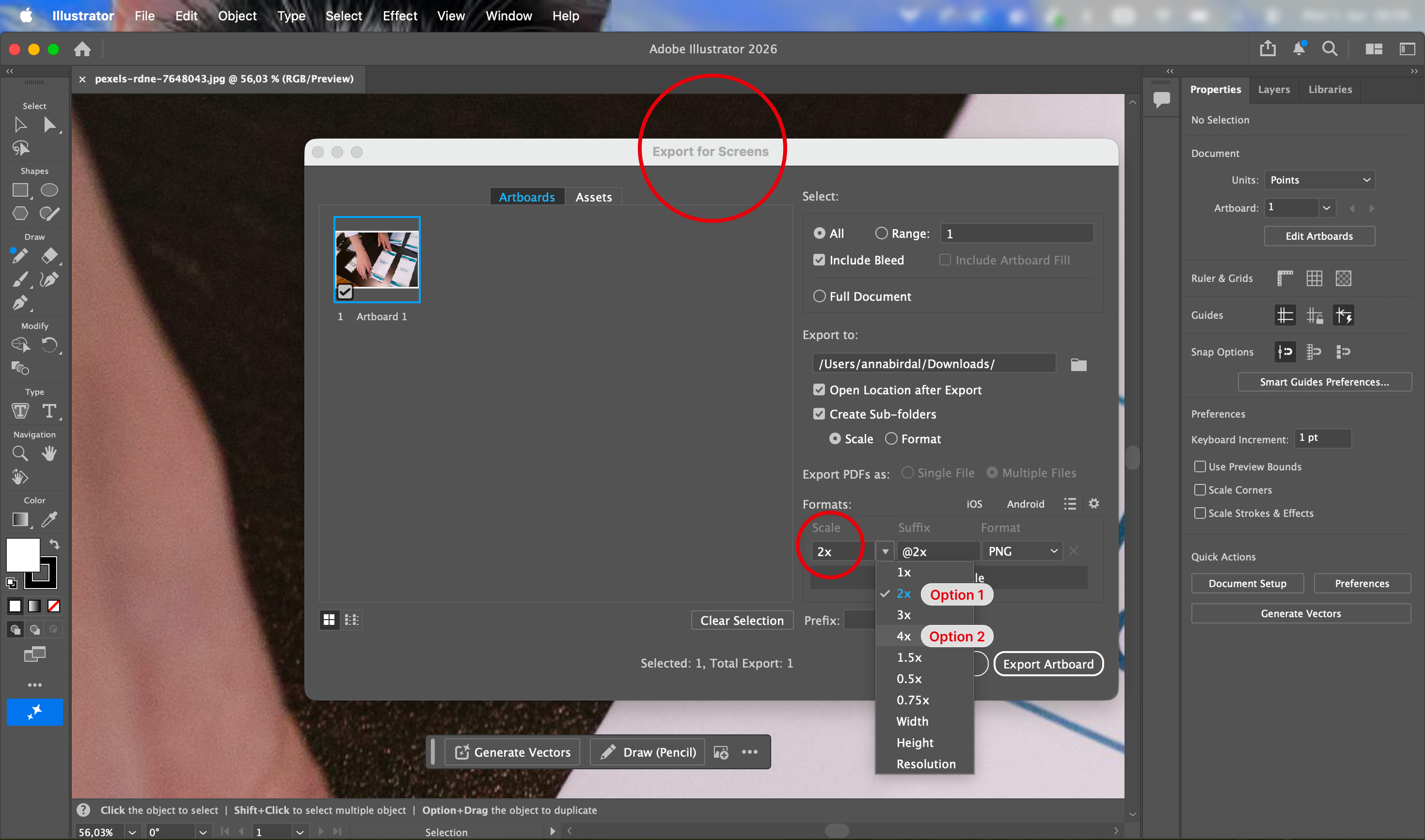Image resolution: width=1425 pixels, height=840 pixels.
Task: Select the All artboards radio button
Action: (x=819, y=233)
